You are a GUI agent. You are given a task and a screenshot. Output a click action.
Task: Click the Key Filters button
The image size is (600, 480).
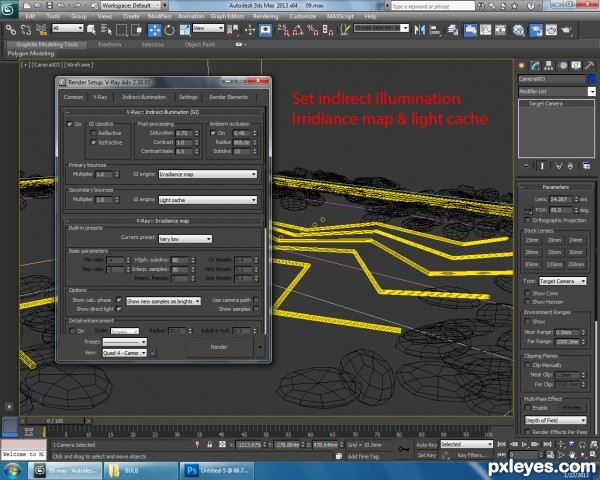point(472,455)
